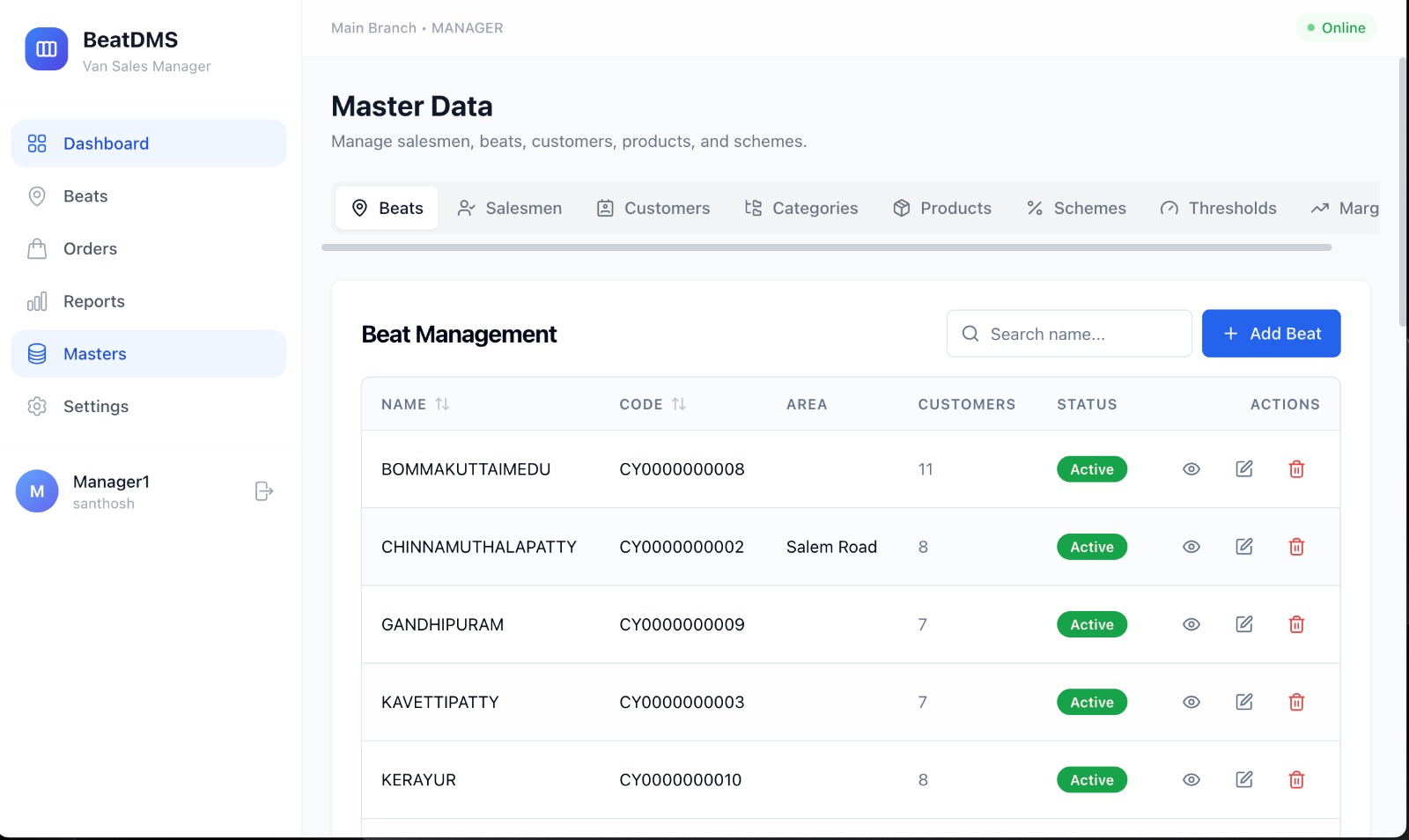Viewport: 1409px width, 840px height.
Task: Sort the CODE column with its sort arrows
Action: (679, 404)
